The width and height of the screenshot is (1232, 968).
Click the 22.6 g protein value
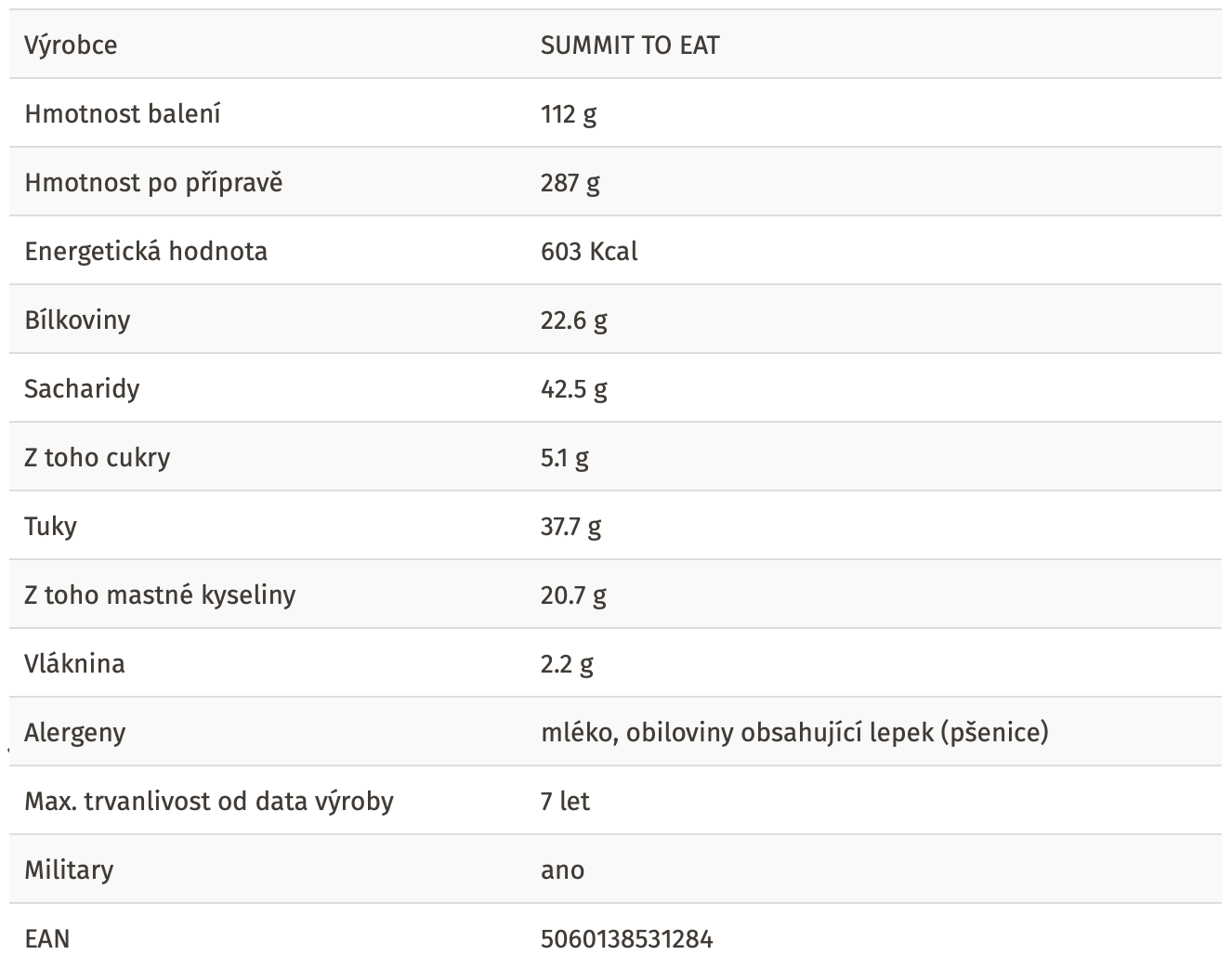pos(574,320)
